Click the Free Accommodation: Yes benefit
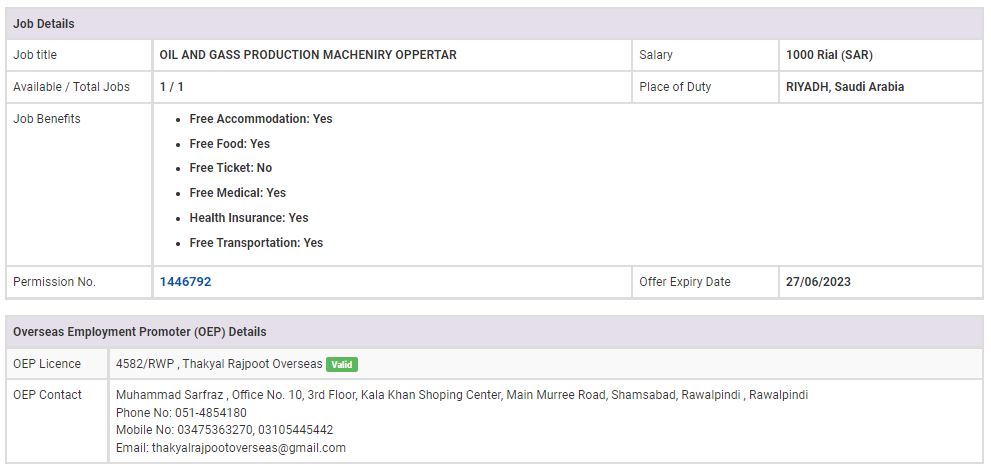 coord(260,119)
